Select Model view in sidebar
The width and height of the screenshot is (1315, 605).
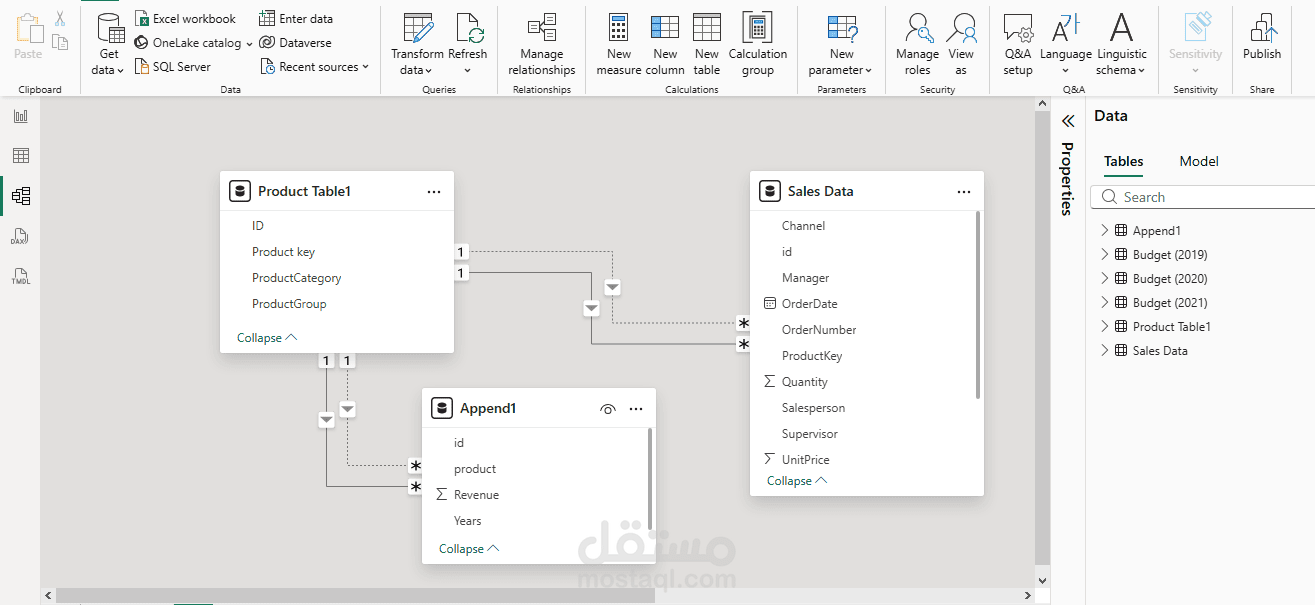(20, 196)
